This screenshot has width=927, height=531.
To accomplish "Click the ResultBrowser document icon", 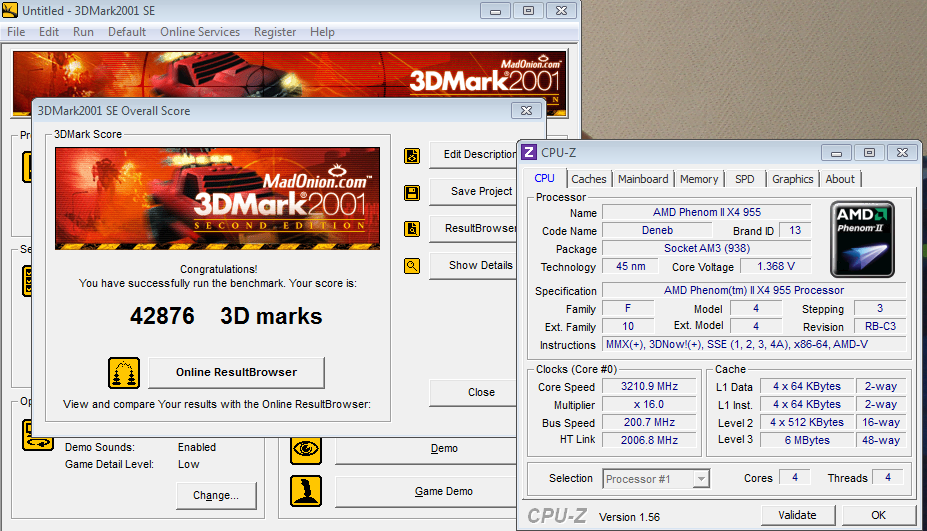I will click(x=412, y=229).
